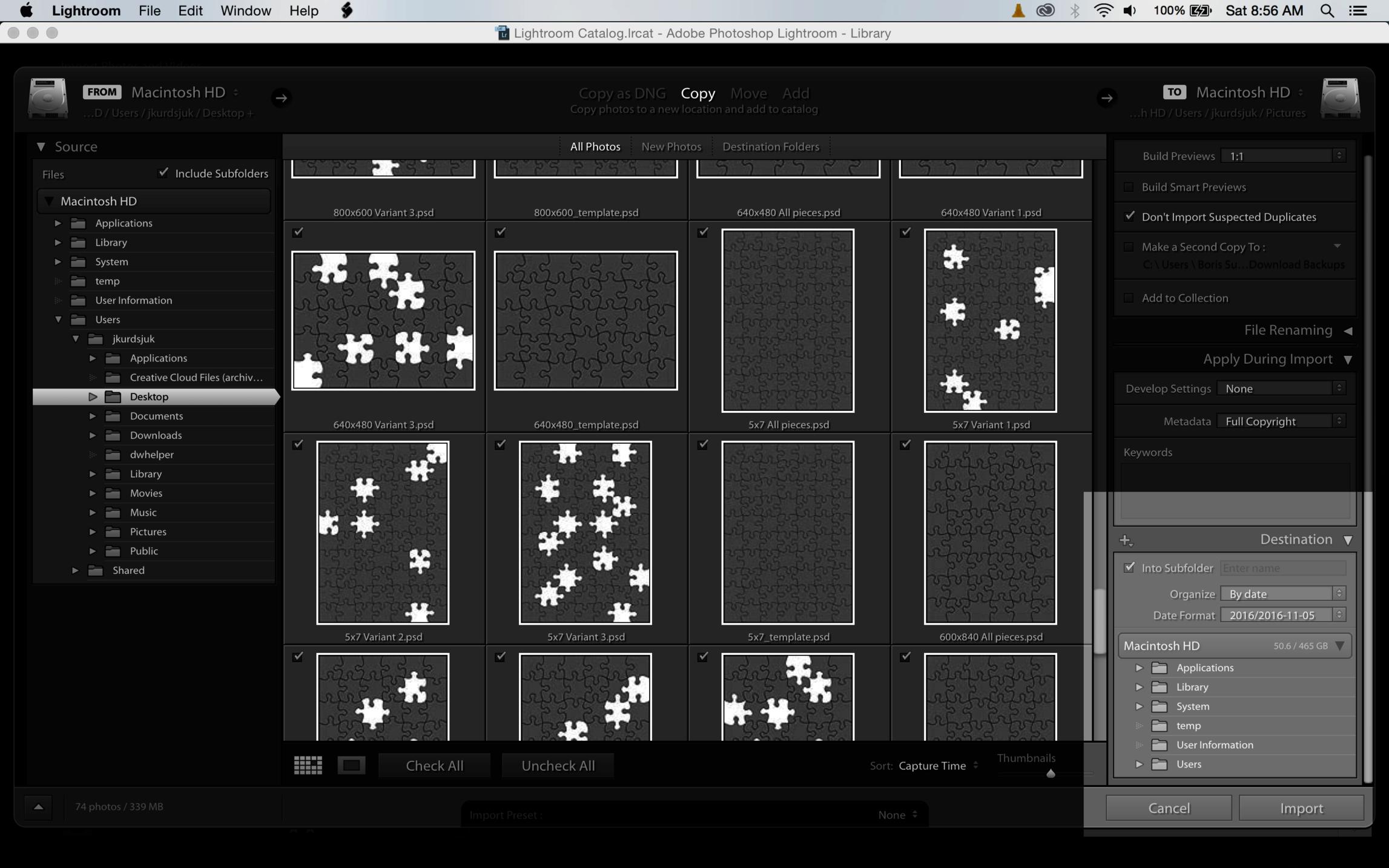Enable Build Smart Previews checkbox
1389x868 pixels.
(1129, 187)
